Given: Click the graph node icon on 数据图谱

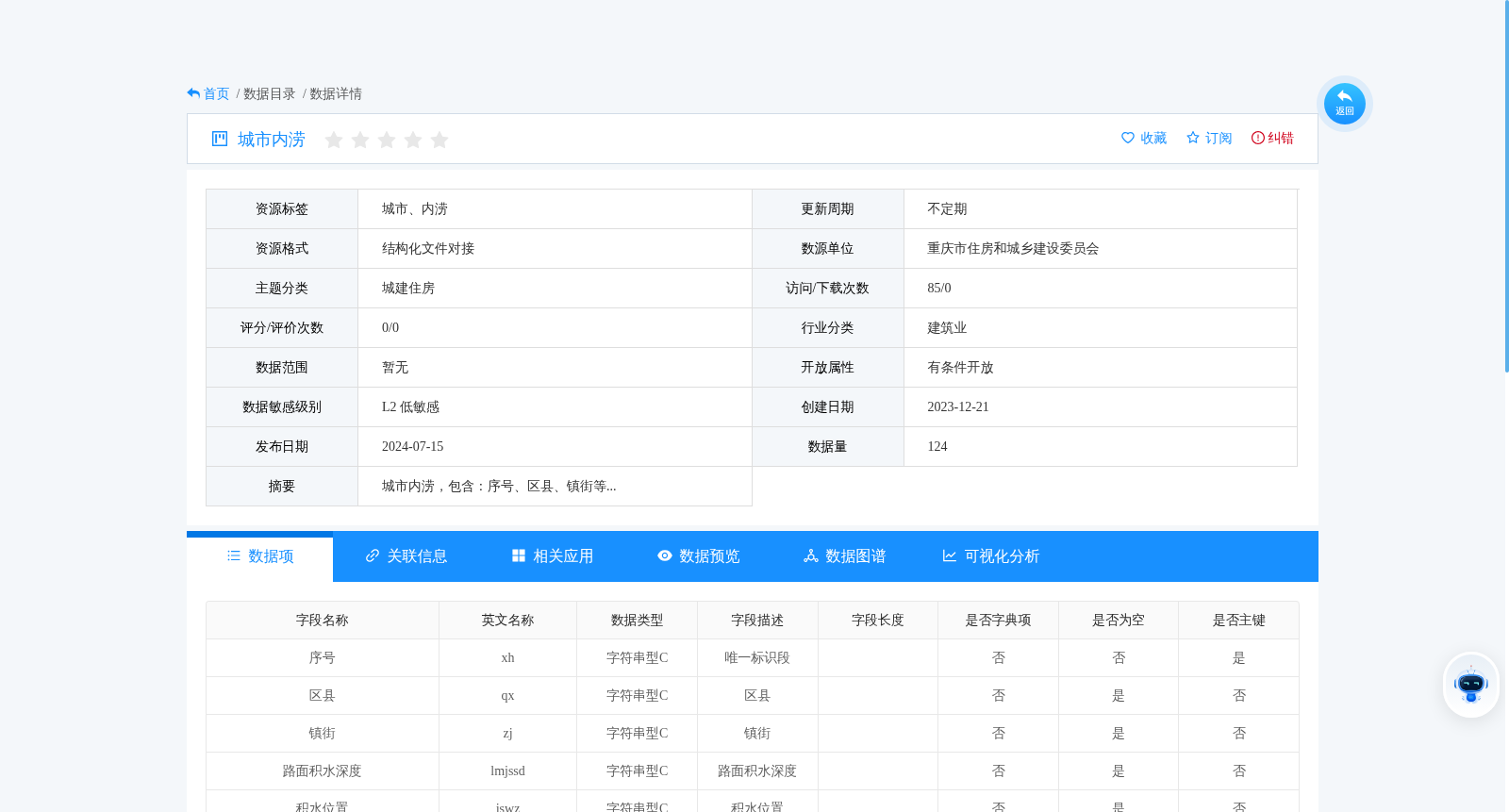Looking at the screenshot, I should click(x=811, y=556).
